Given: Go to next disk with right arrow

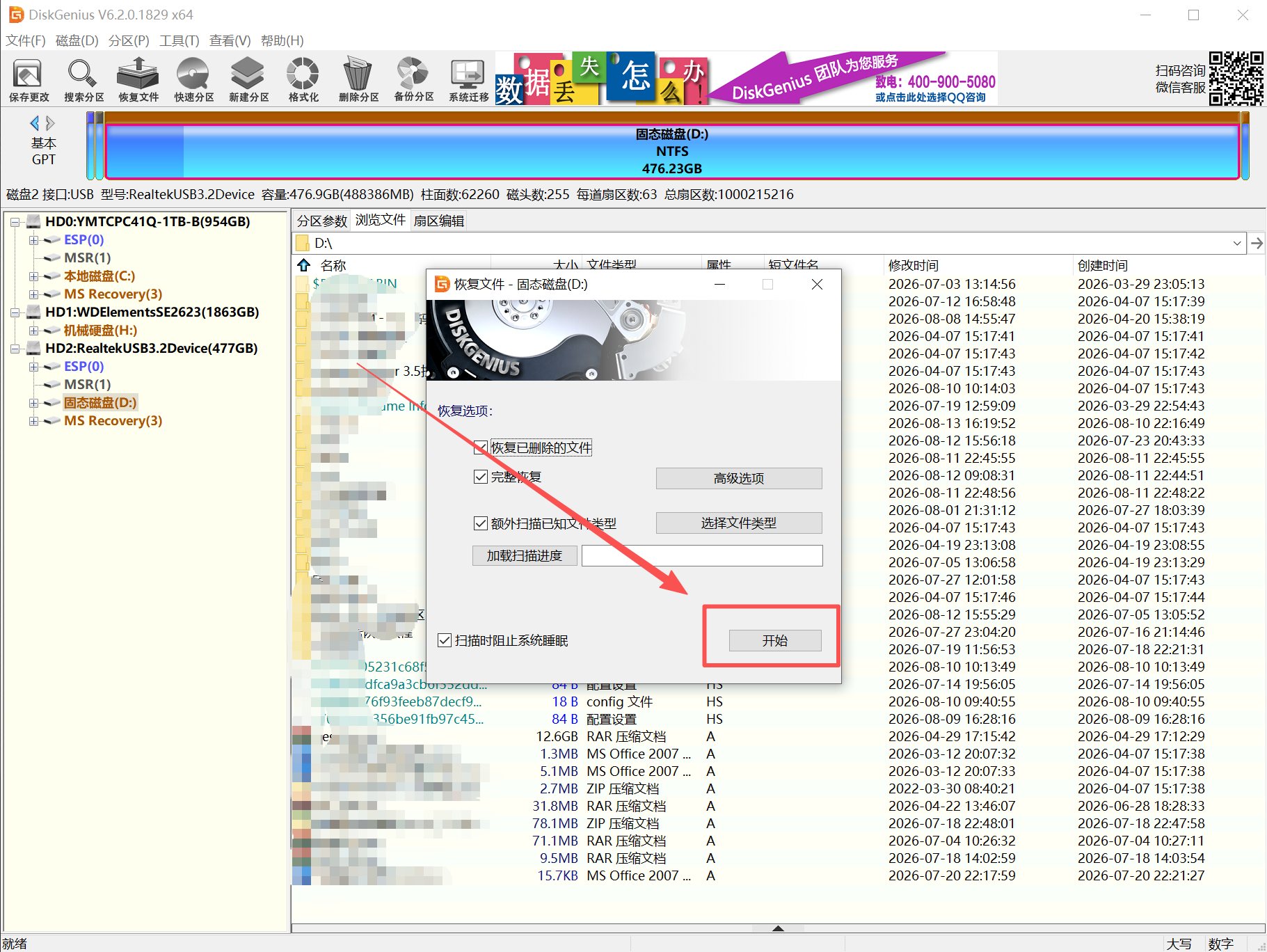Looking at the screenshot, I should pyautogui.click(x=50, y=123).
